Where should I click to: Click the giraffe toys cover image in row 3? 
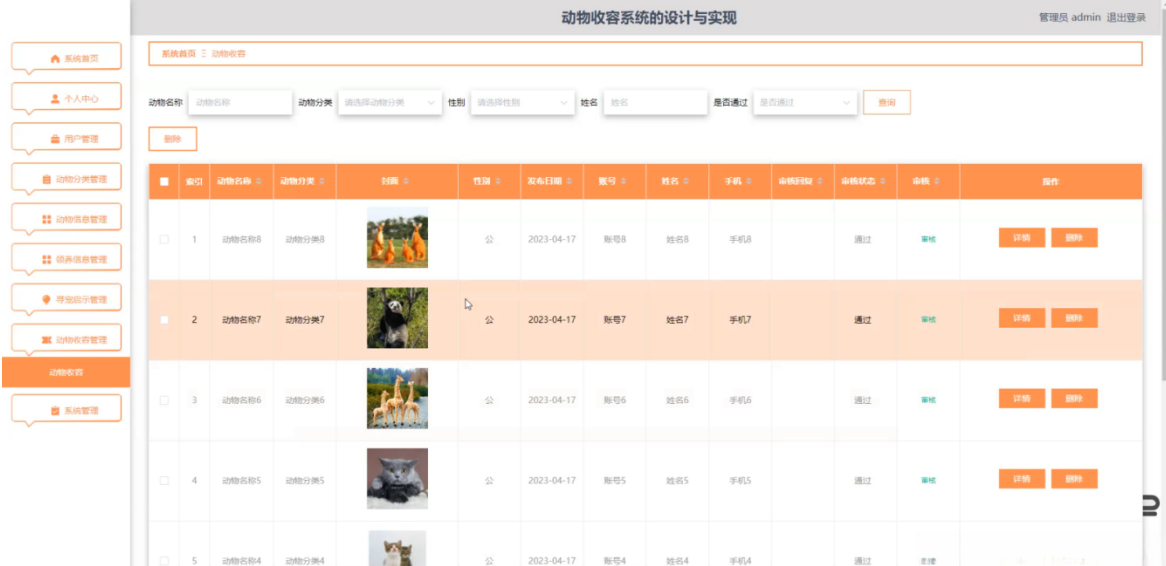[397, 399]
